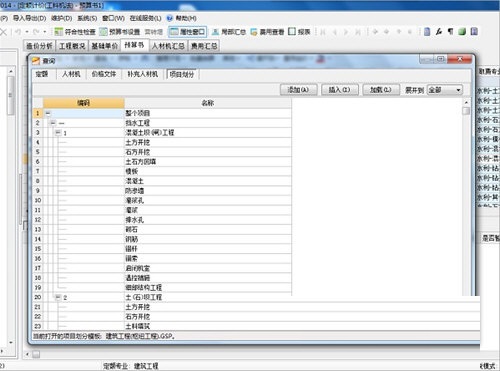Screen dimensions: 500x371
Task: Open the 导入导出(D) menu
Action: click(x=29, y=18)
